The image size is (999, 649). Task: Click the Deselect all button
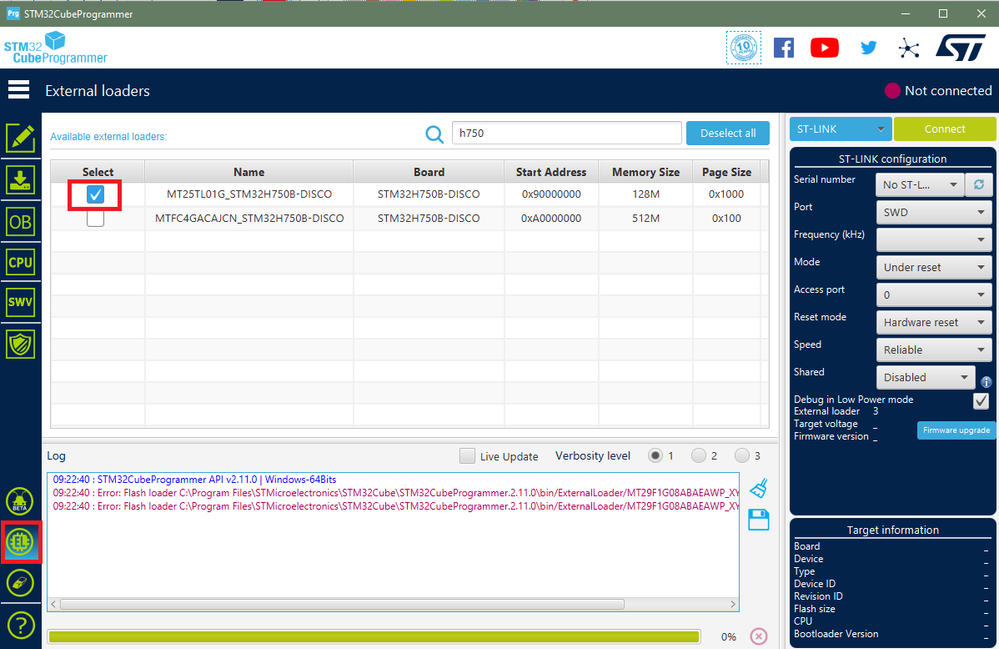(728, 133)
